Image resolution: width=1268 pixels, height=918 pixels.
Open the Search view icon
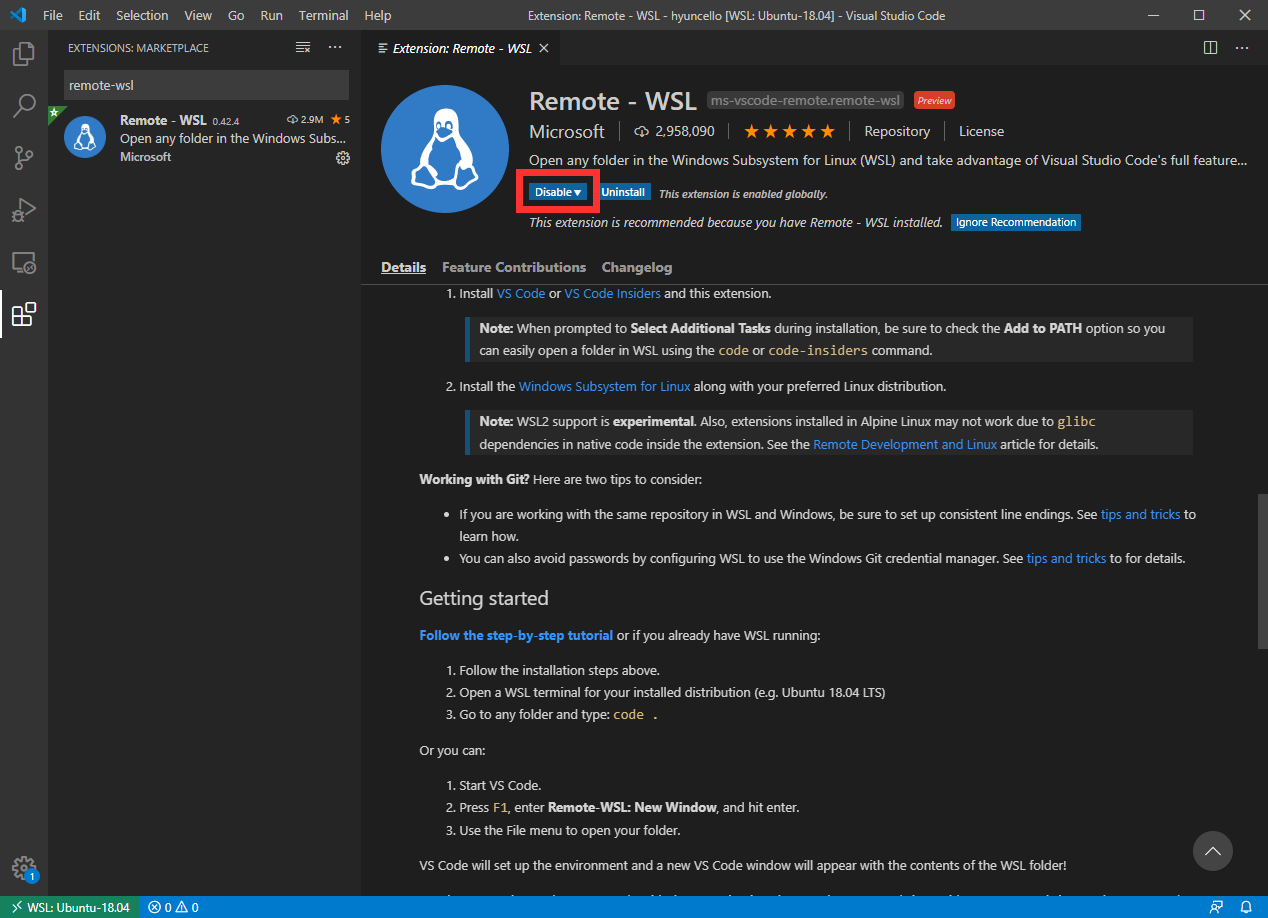point(24,106)
